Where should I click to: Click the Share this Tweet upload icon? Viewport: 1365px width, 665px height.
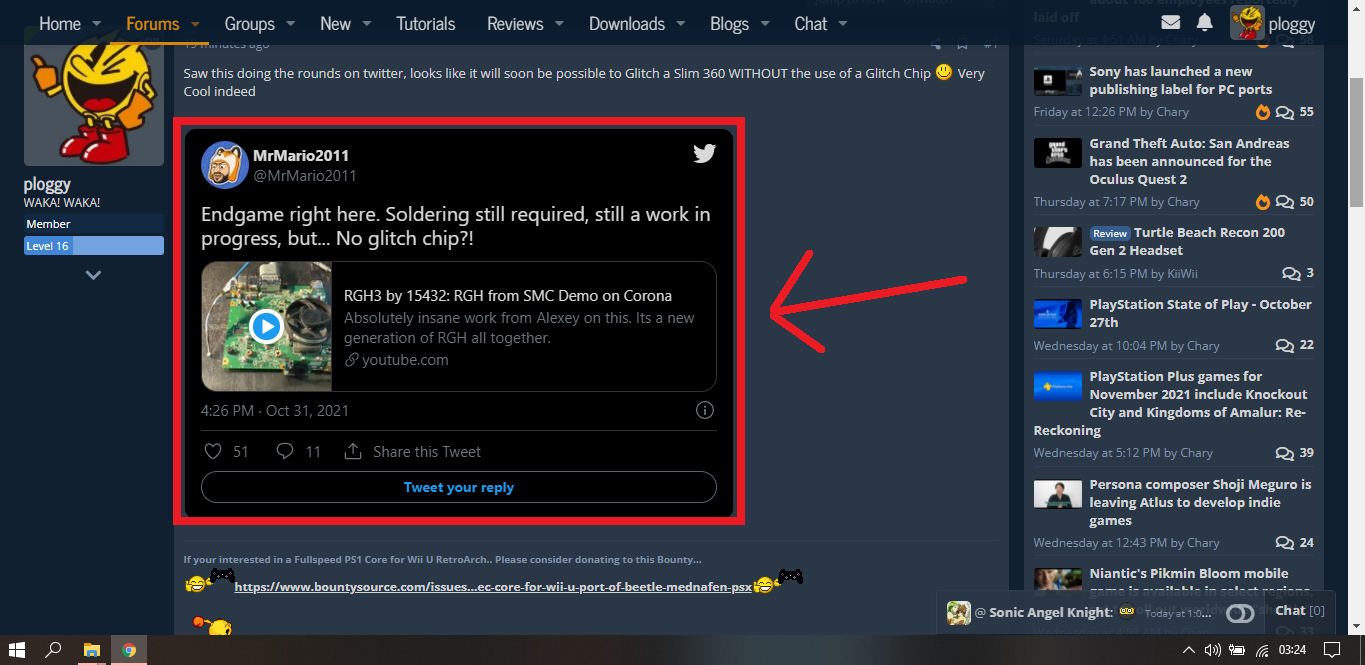(x=352, y=451)
